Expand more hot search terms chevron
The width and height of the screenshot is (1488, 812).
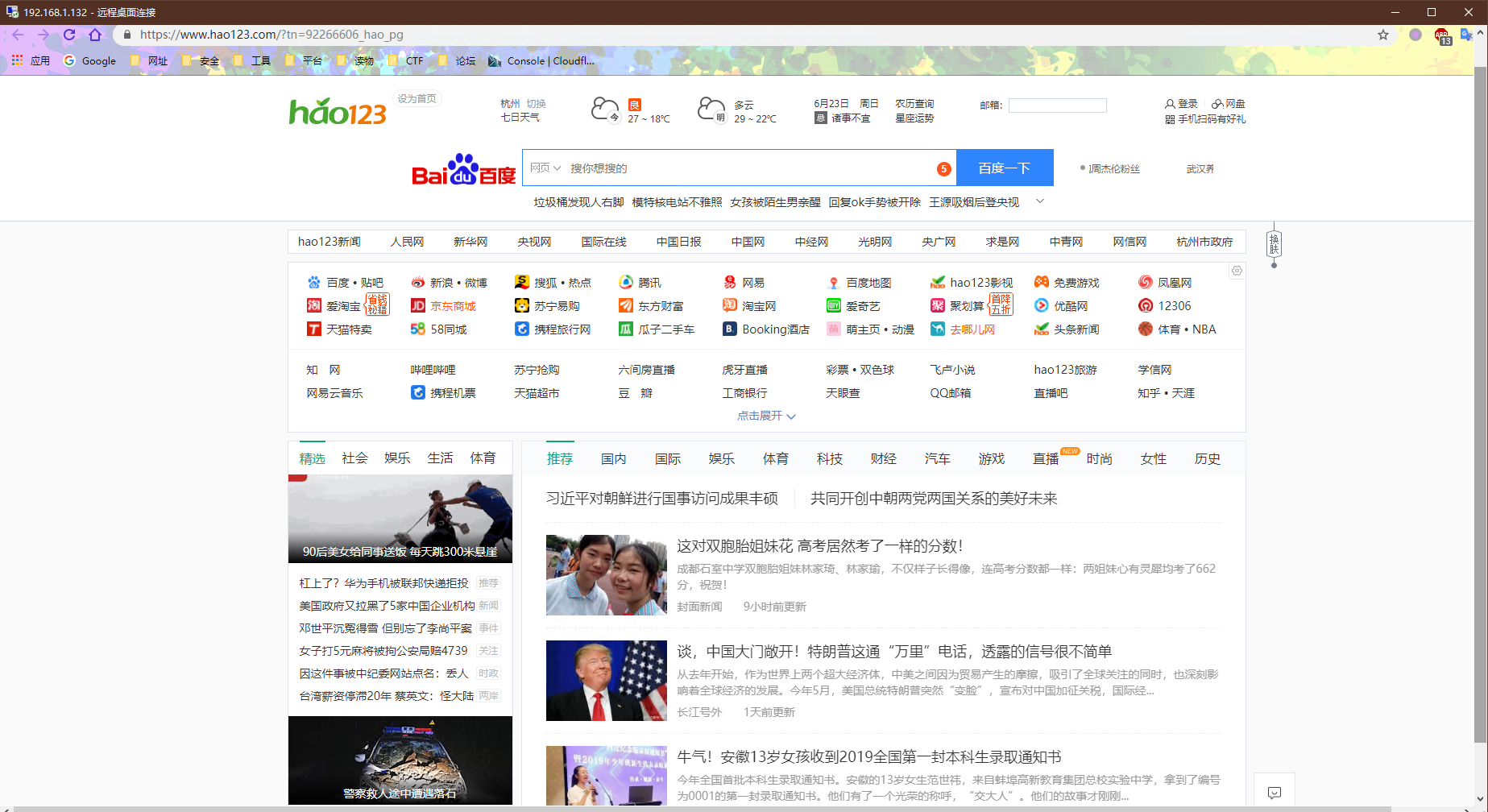tap(1040, 201)
